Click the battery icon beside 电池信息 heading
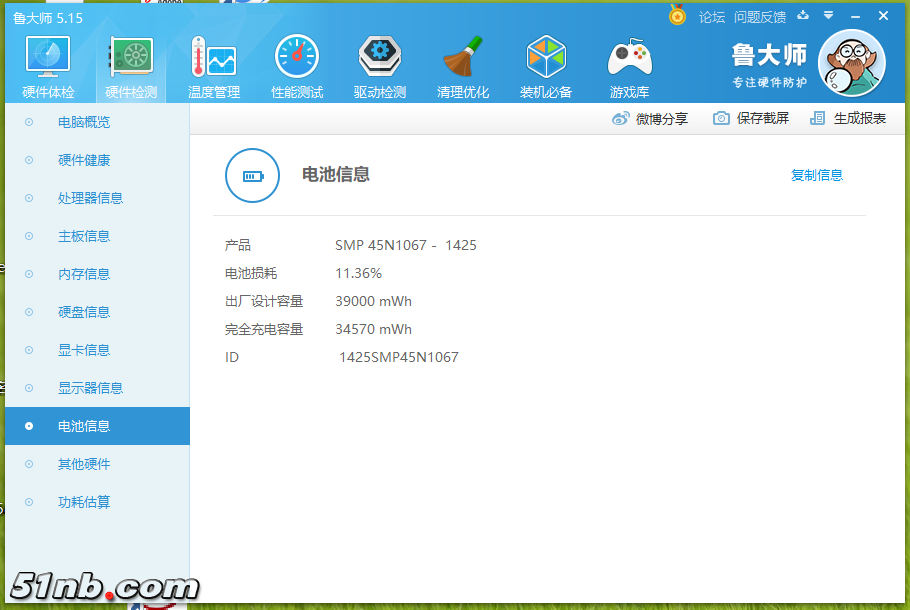This screenshot has height=610, width=910. 252,176
